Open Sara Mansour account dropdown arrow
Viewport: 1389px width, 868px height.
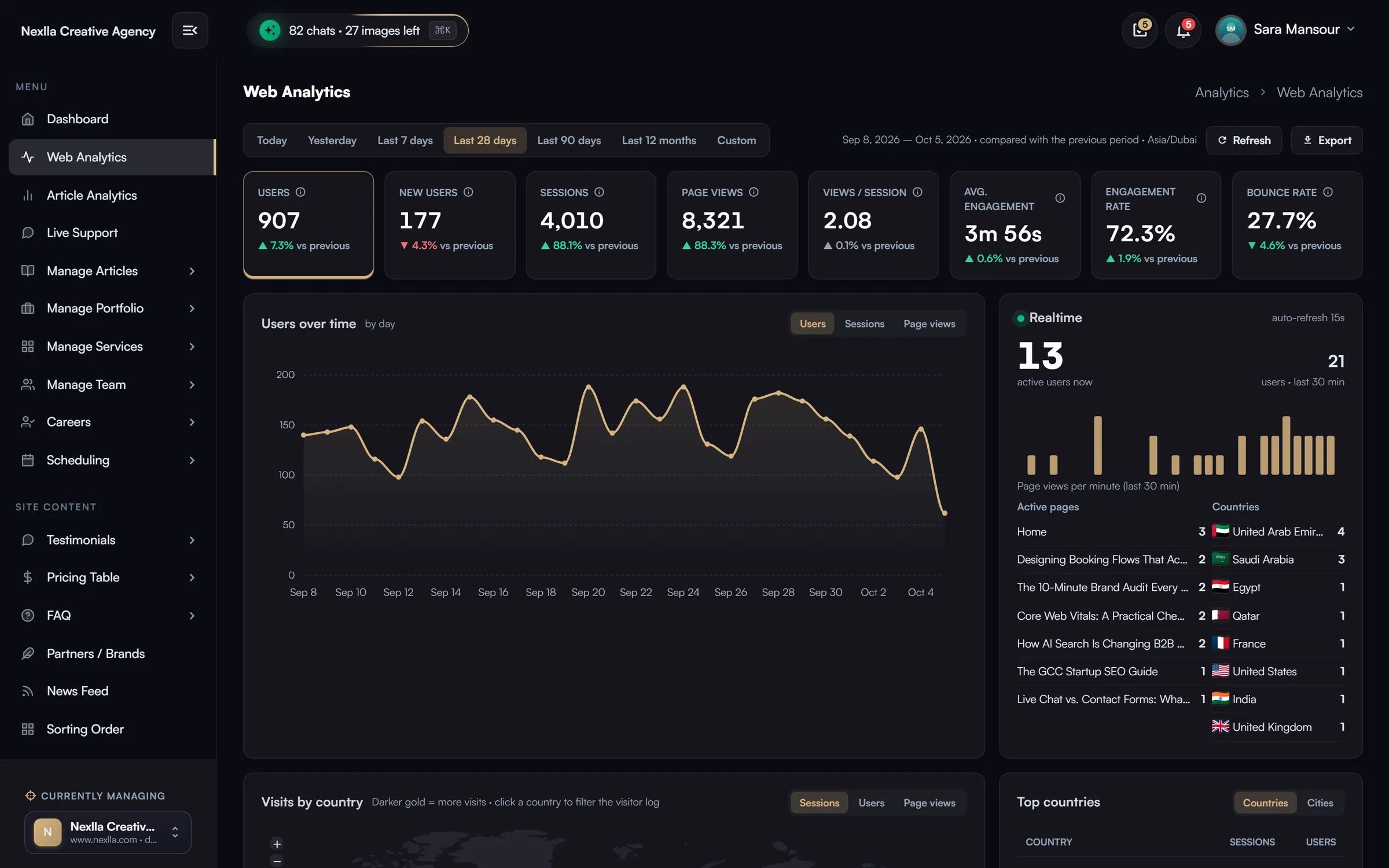coord(1351,29)
